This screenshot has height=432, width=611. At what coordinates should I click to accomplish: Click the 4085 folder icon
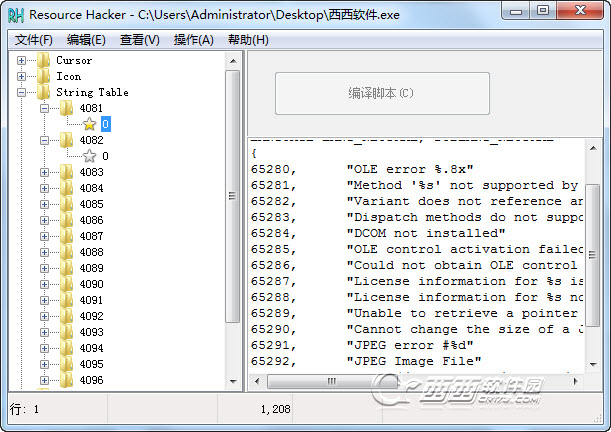[x=67, y=204]
